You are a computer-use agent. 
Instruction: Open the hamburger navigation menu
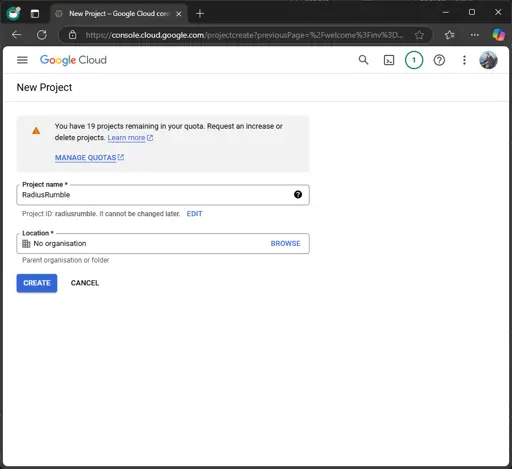22,60
